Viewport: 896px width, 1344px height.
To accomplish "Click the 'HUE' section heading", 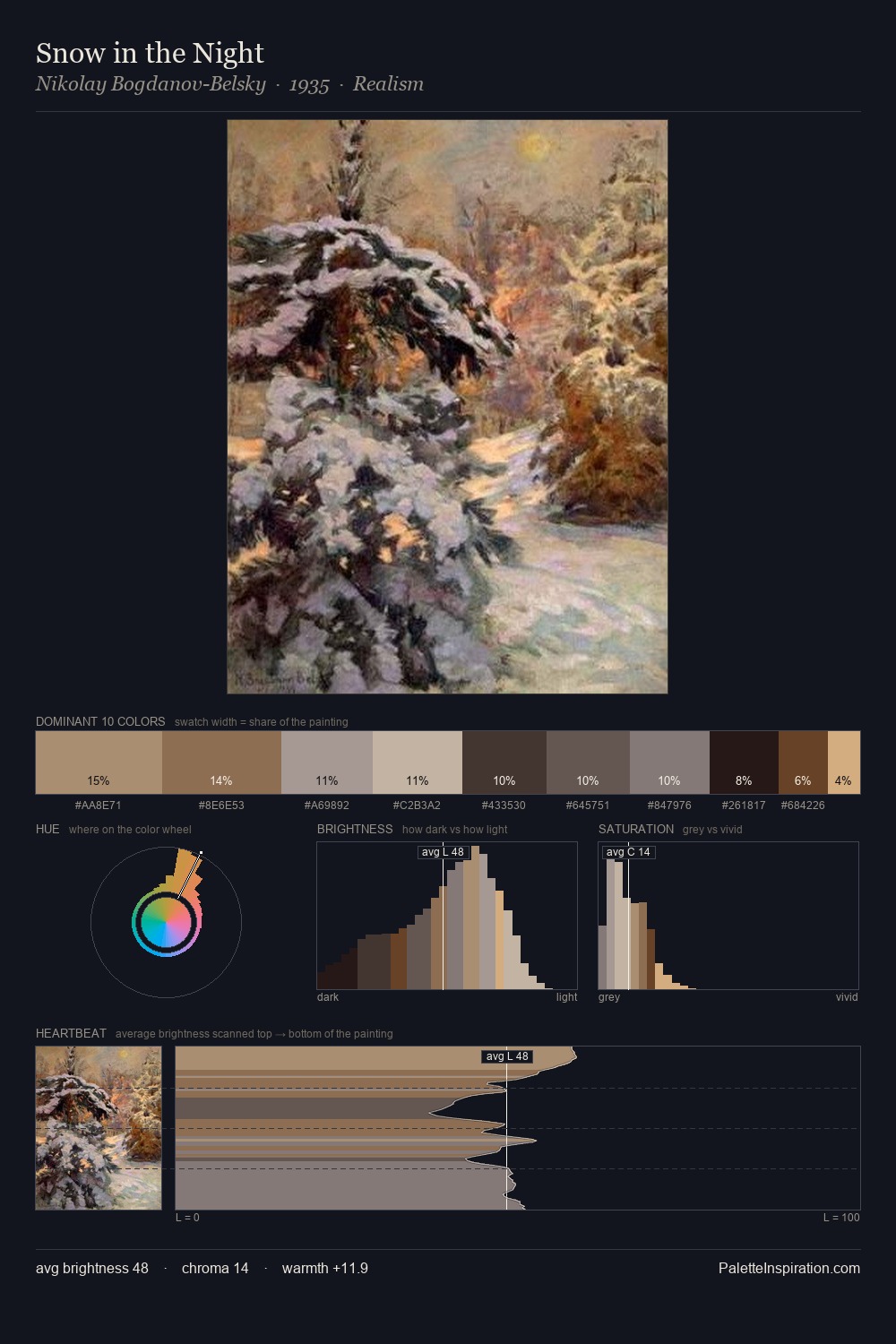I will click(x=47, y=829).
